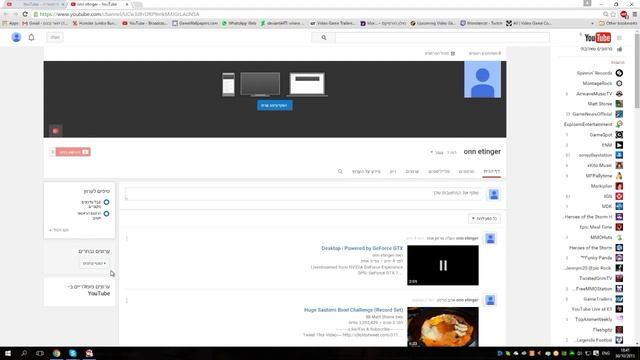The height and width of the screenshot is (360, 640).
Task: Open GameSpot subscription icon
Action: click(619, 135)
